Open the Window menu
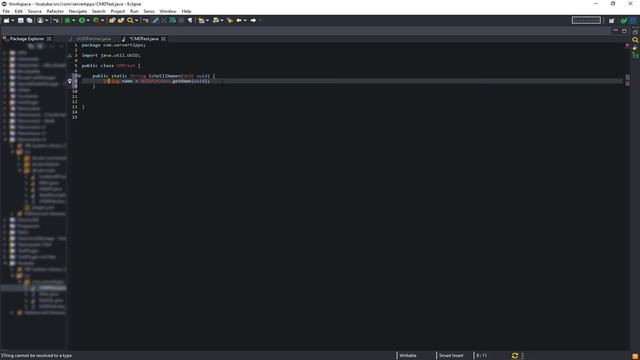 (168, 11)
